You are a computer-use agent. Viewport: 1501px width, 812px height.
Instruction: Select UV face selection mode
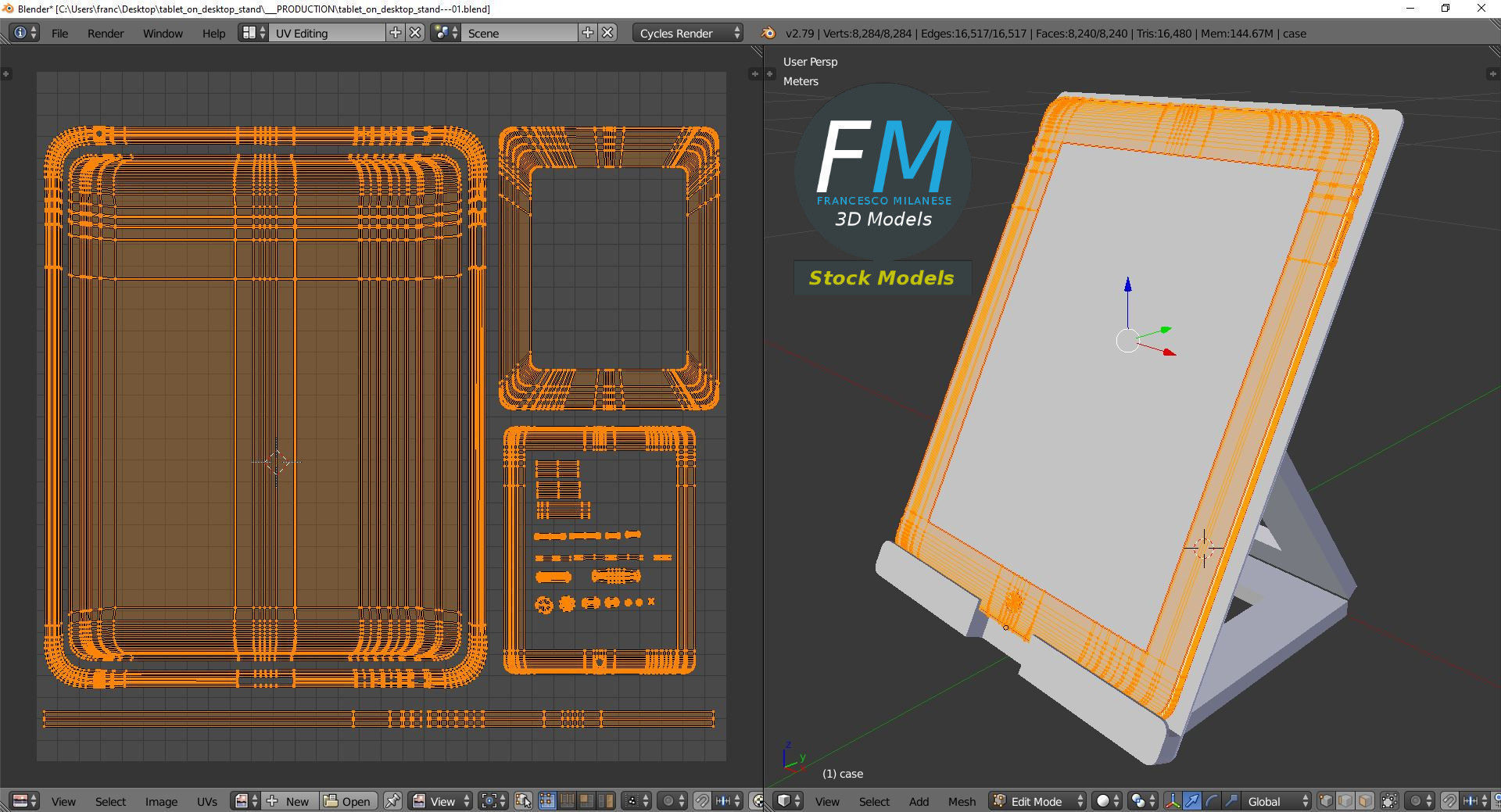coord(586,801)
